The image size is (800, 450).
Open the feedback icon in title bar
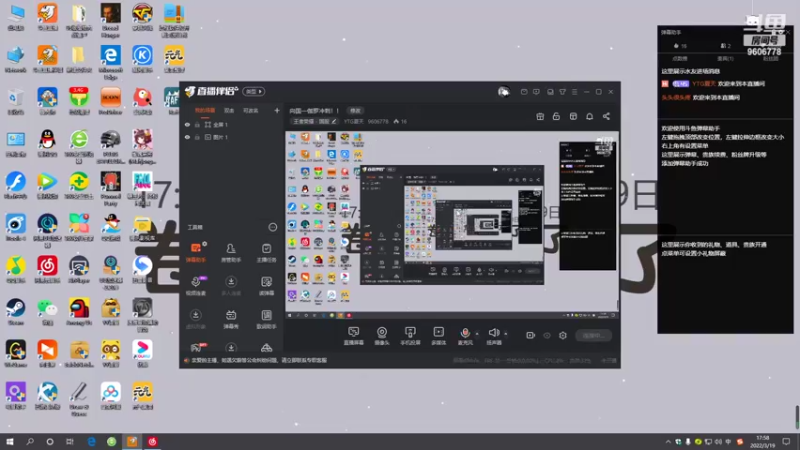pyautogui.click(x=536, y=92)
